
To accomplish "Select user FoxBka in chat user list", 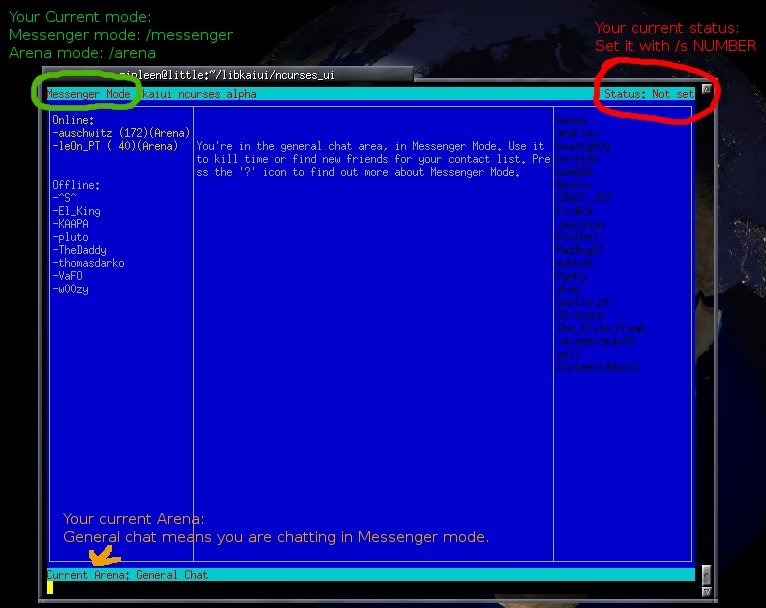I will [574, 211].
